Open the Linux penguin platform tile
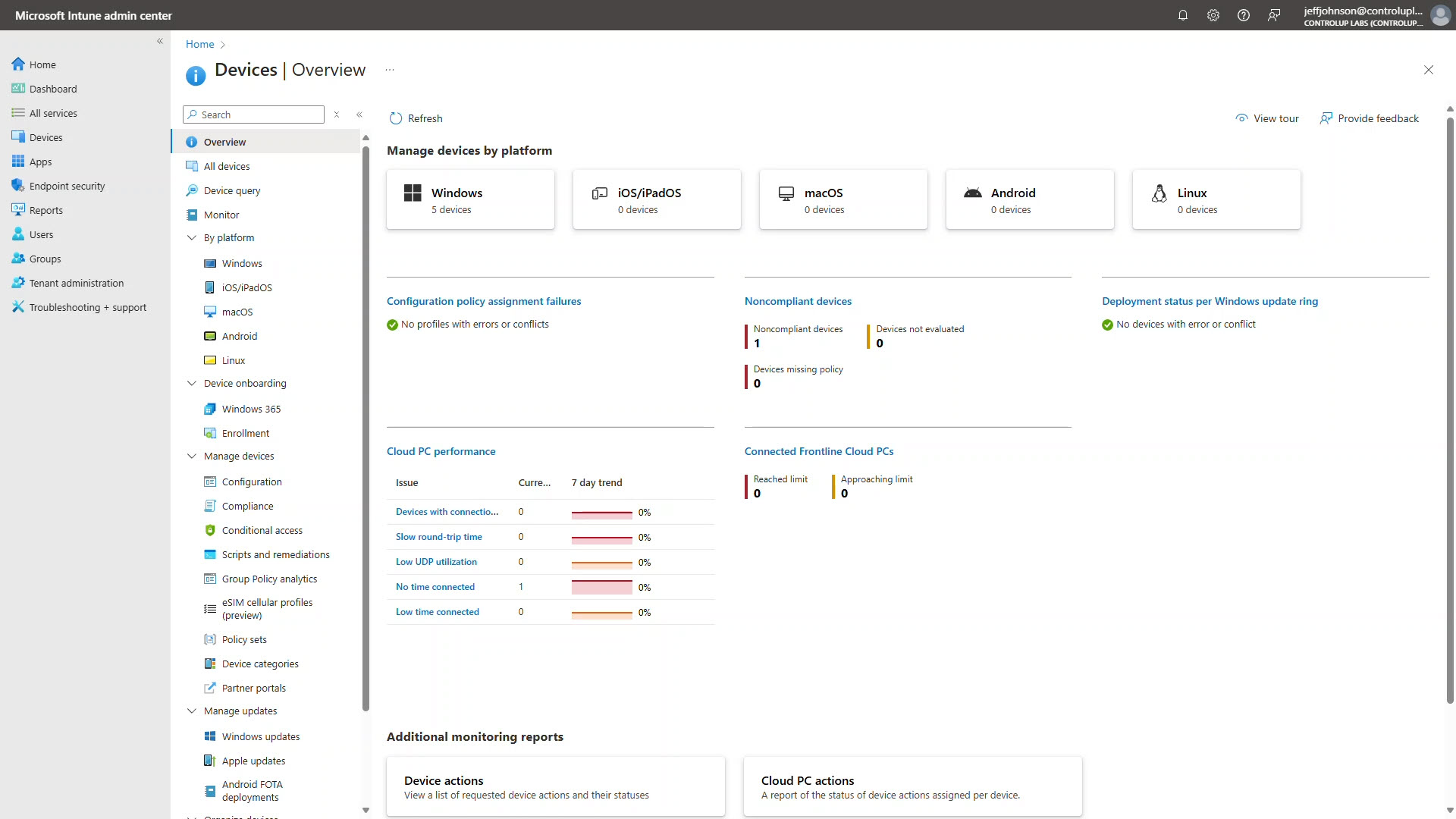The width and height of the screenshot is (1456, 819). (1216, 199)
